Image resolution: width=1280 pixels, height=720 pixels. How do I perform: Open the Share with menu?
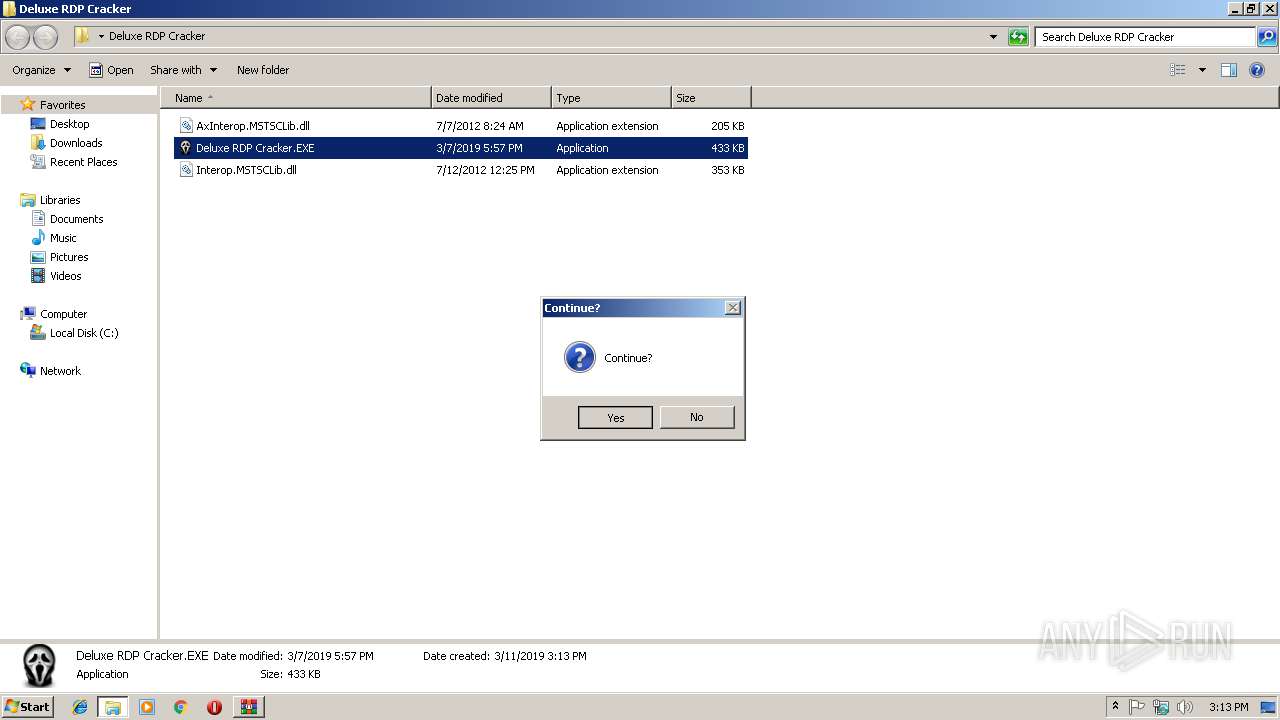(x=183, y=70)
